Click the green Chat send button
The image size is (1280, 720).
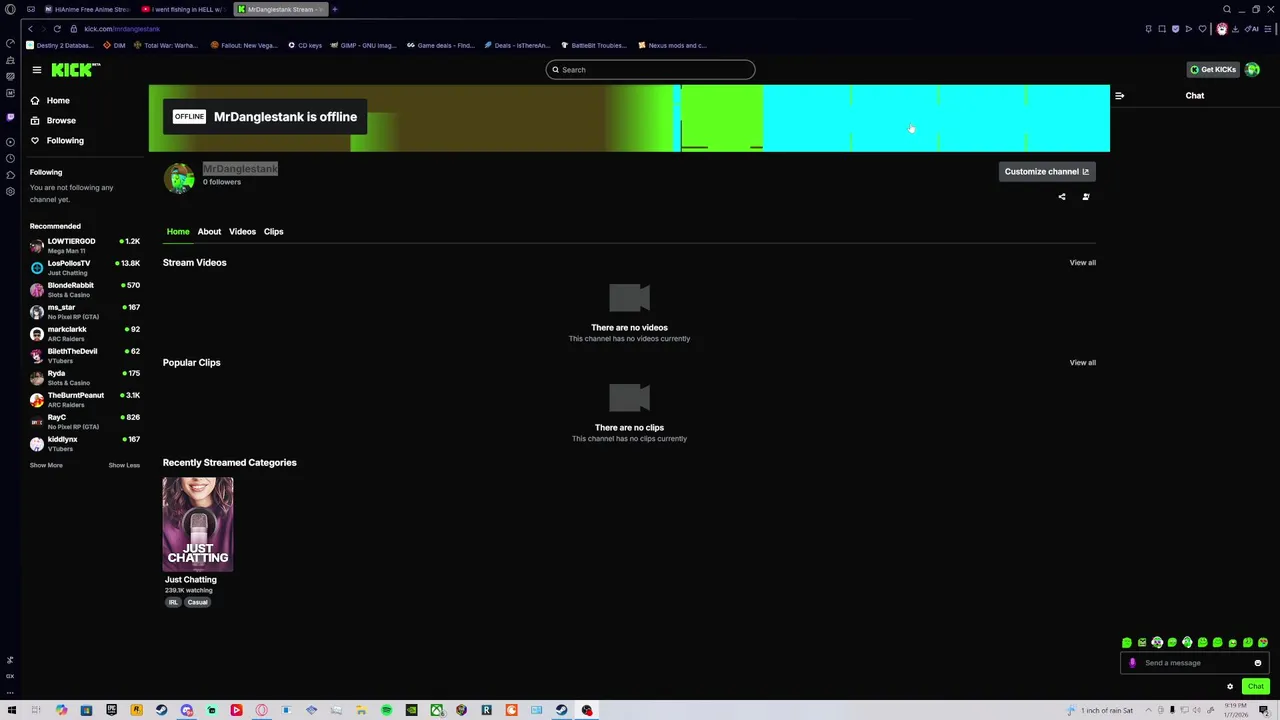point(1256,687)
